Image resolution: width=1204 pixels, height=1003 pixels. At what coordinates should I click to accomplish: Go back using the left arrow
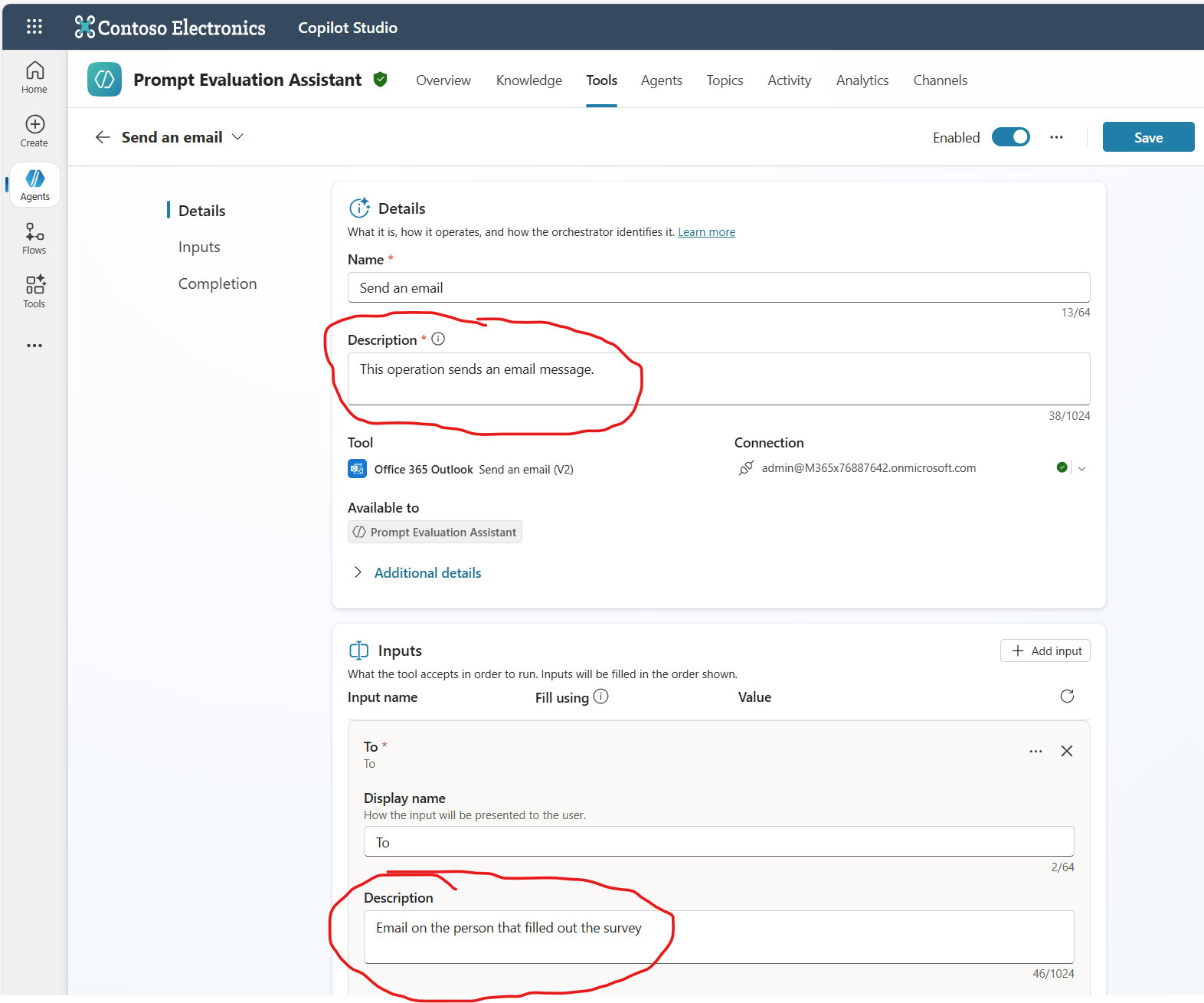point(103,137)
